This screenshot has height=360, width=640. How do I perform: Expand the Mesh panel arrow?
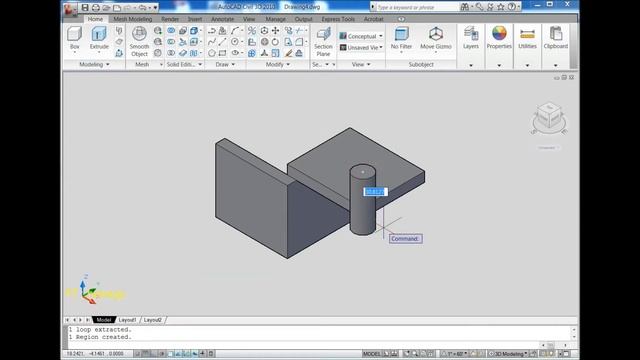tap(161, 64)
